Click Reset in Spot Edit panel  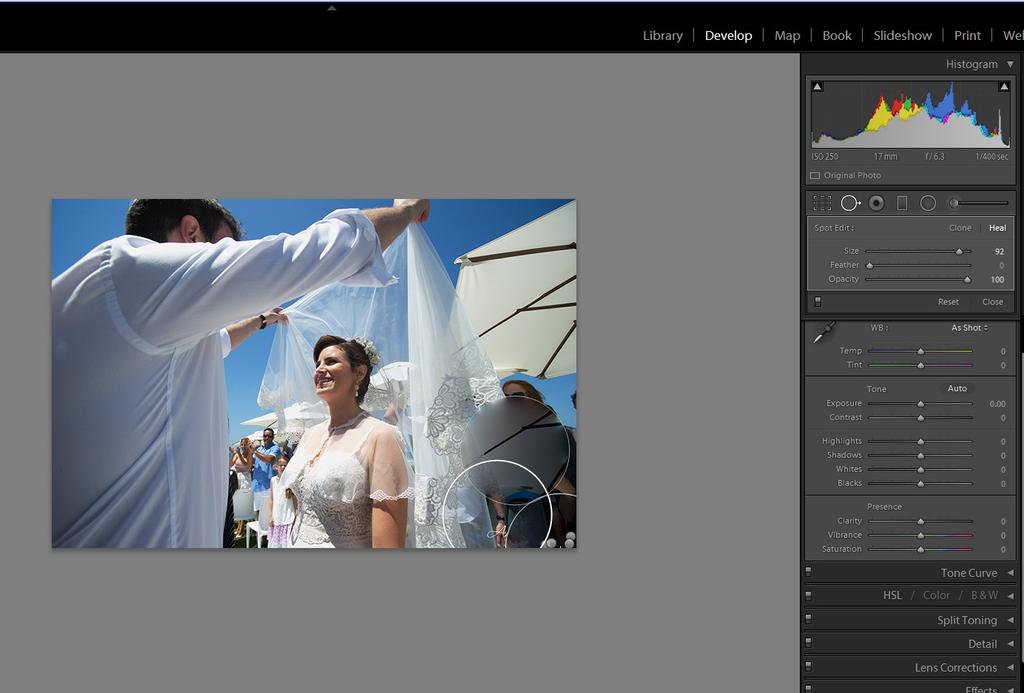pos(948,302)
